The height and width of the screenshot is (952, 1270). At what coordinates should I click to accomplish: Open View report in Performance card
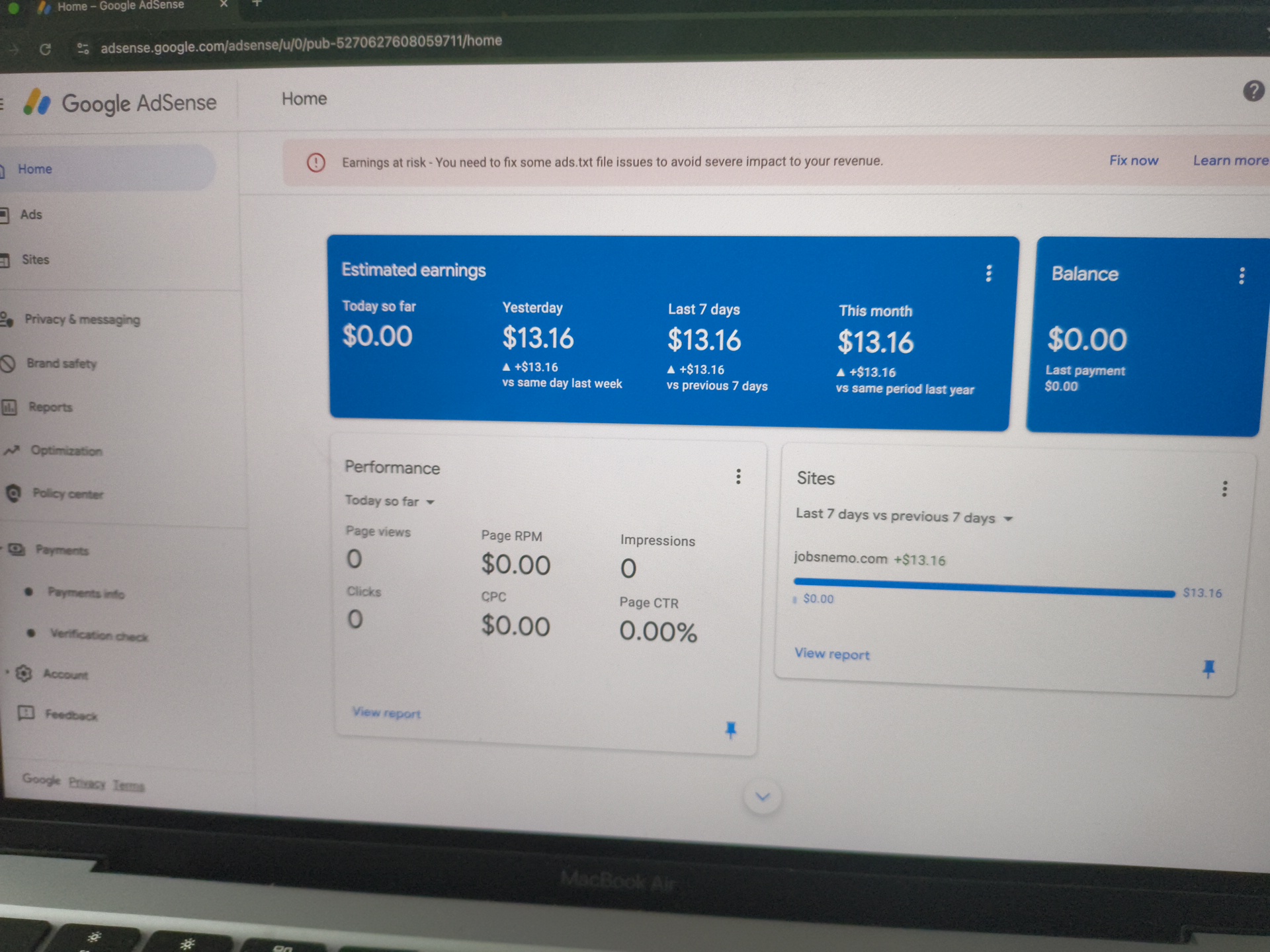tap(387, 713)
